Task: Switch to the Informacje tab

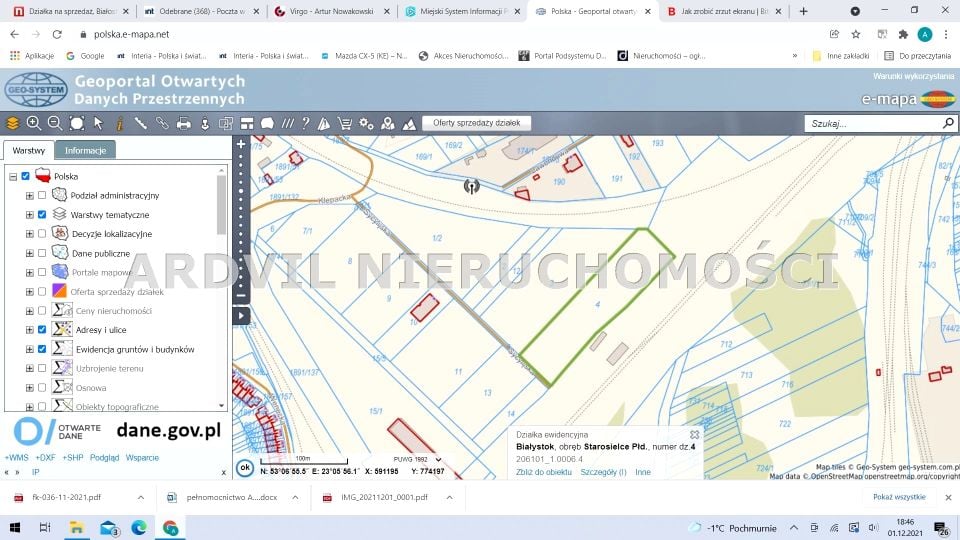Action: pyautogui.click(x=86, y=150)
